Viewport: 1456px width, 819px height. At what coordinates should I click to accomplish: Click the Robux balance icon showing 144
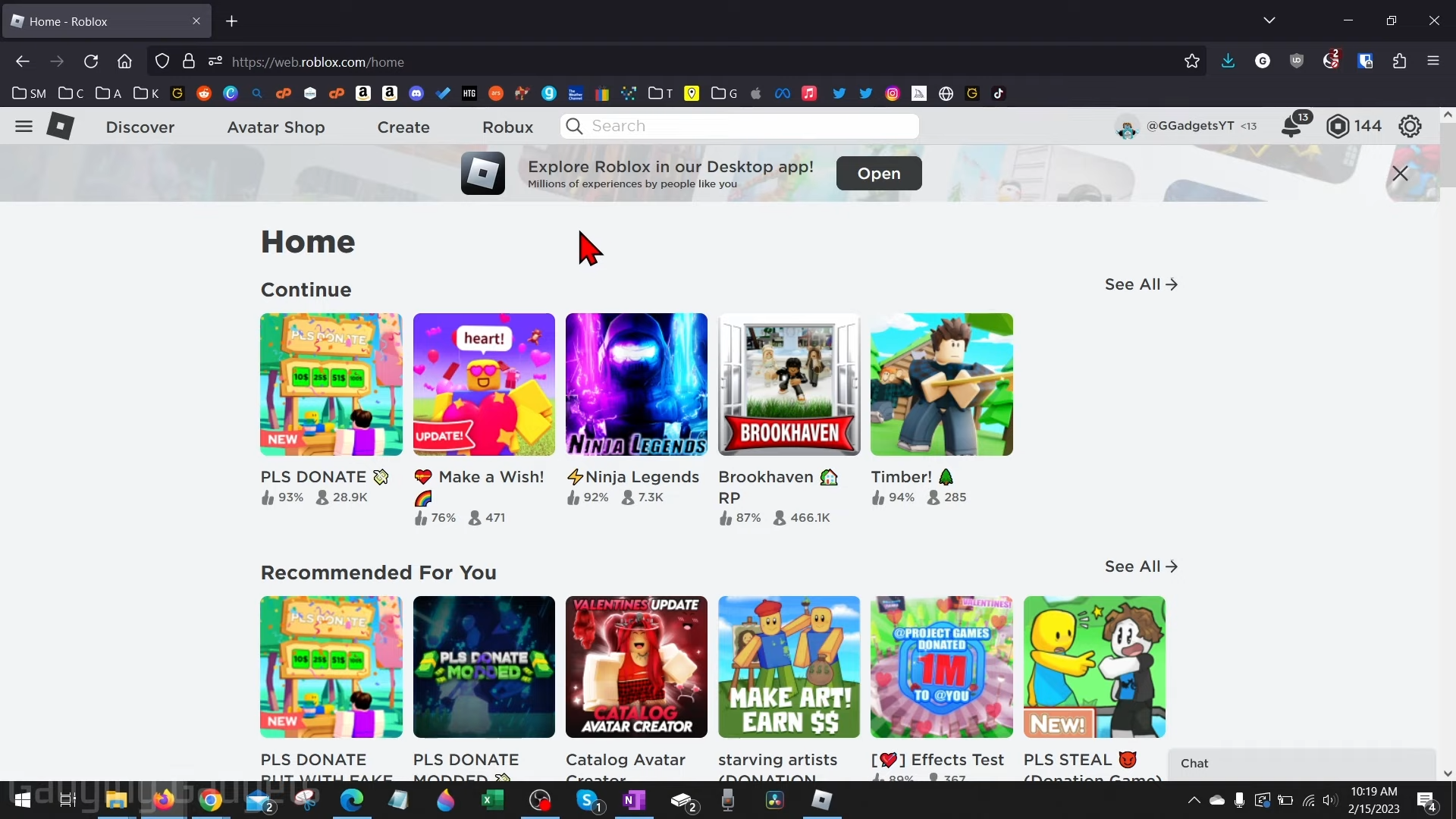1338,127
